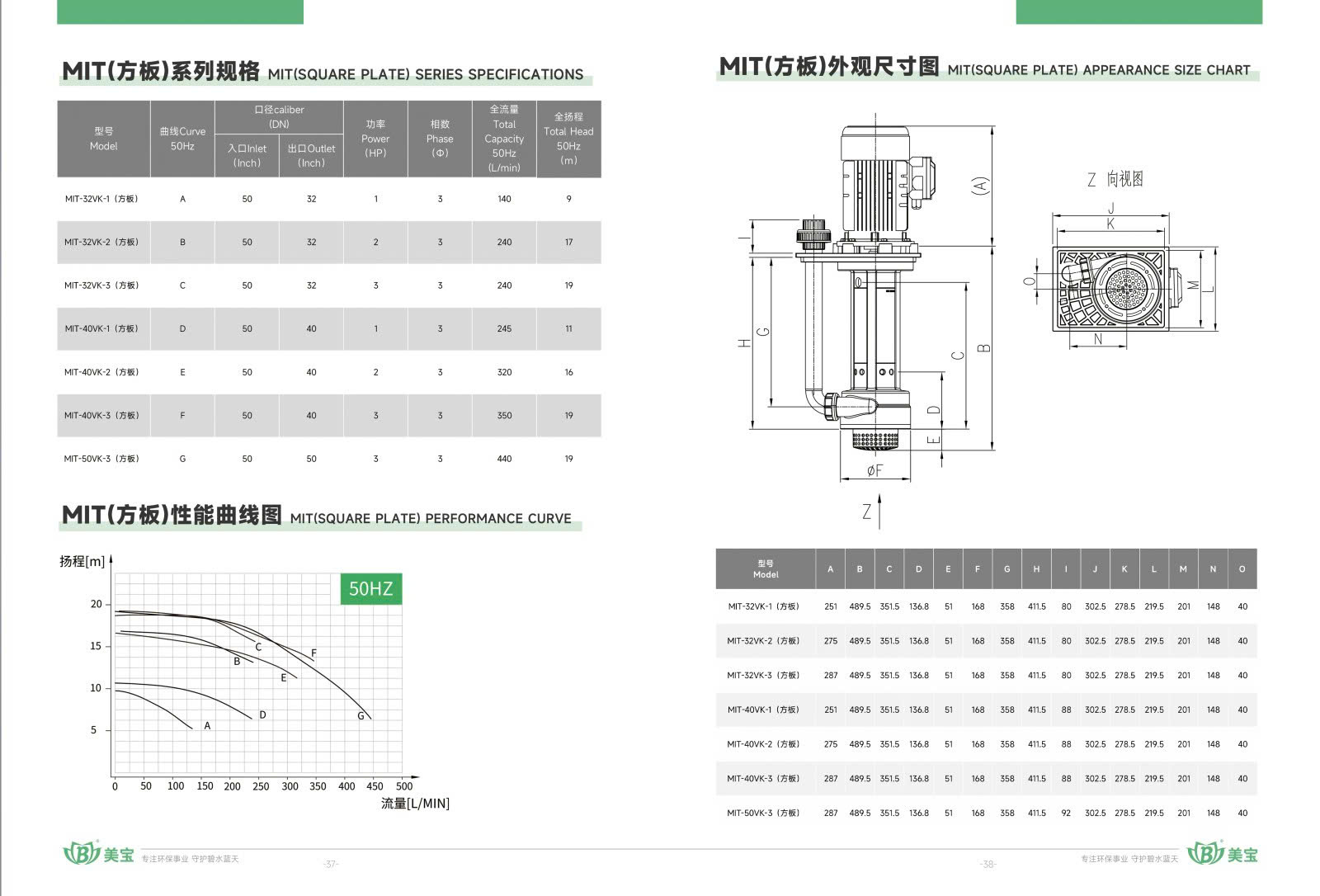Screen dimensions: 1320x896
Task: Click the 流量[L/MIN] x-axis label
Action: (415, 803)
